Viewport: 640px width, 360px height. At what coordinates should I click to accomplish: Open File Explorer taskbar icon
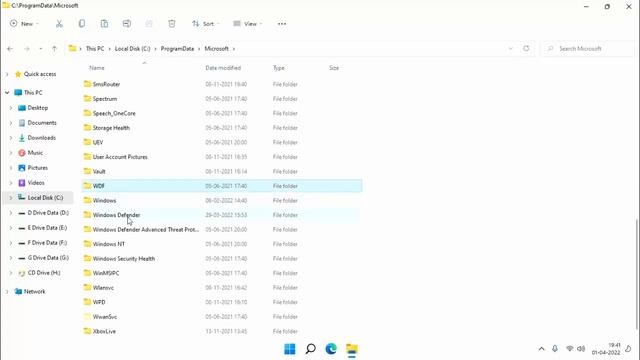(x=351, y=349)
